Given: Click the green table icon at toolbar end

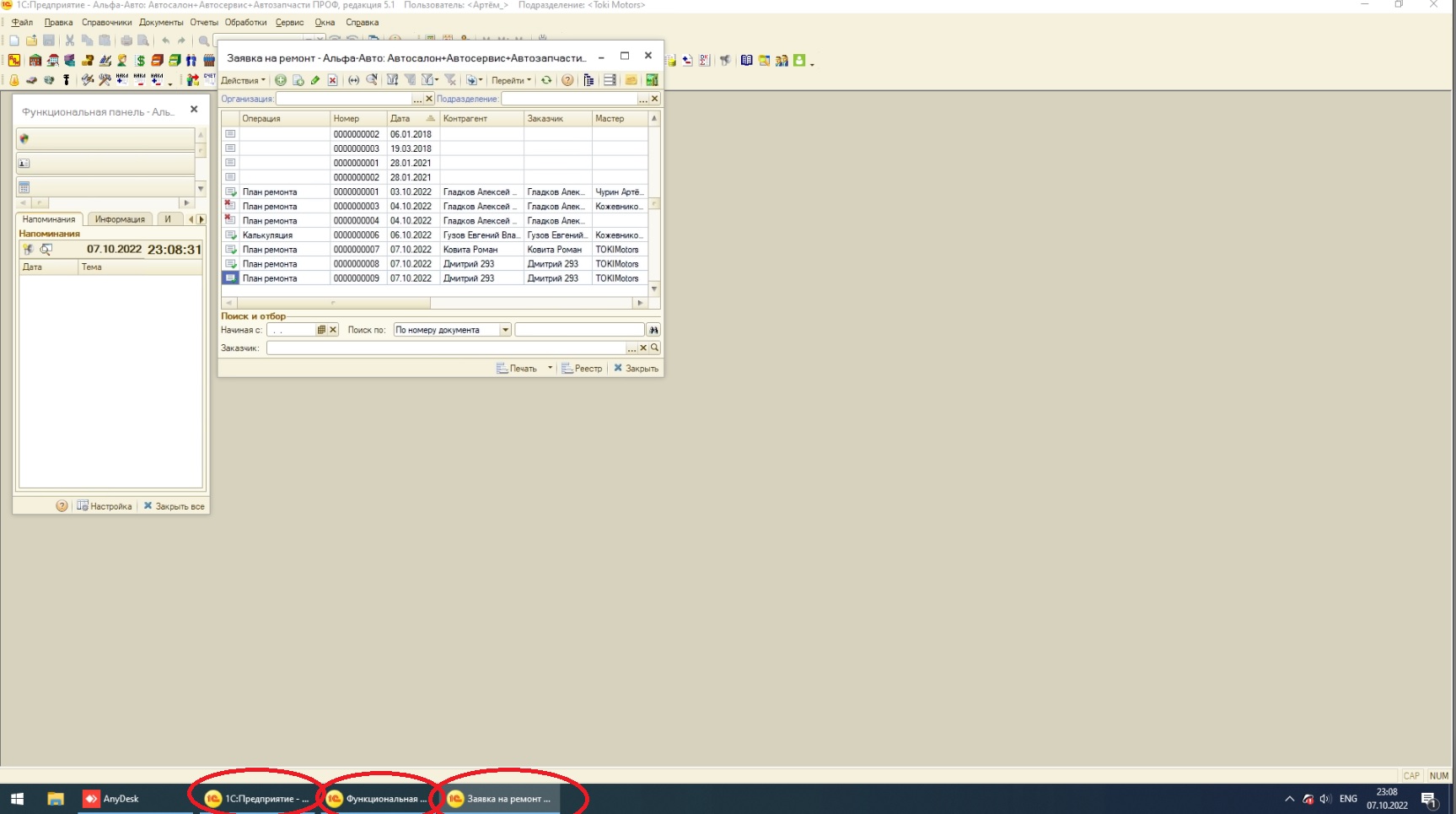Looking at the screenshot, I should click(x=652, y=80).
